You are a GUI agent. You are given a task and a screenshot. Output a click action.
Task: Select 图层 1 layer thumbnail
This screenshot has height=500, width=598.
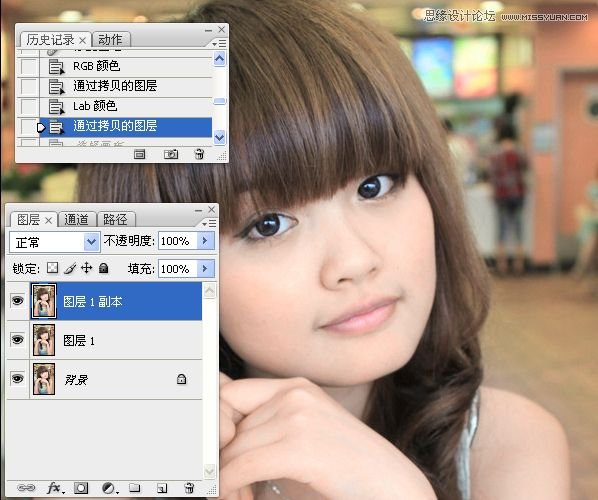[44, 340]
